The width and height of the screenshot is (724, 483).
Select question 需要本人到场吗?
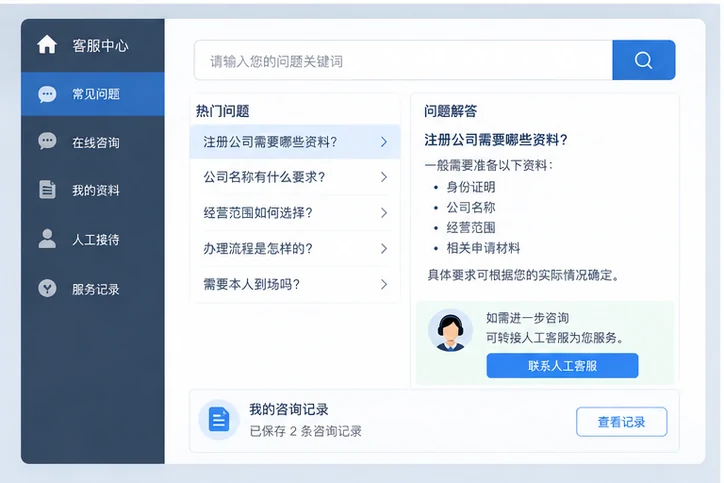(295, 284)
